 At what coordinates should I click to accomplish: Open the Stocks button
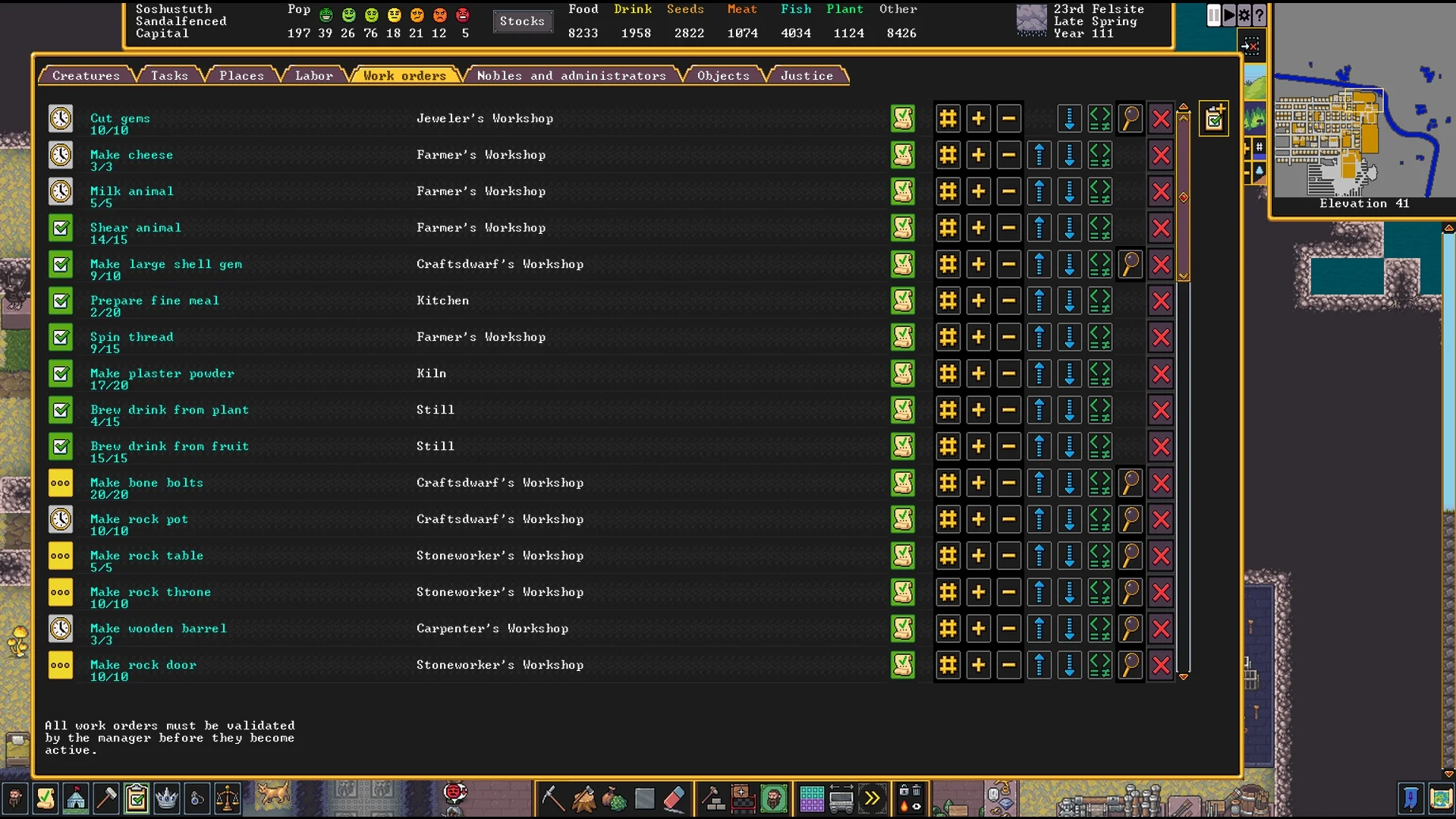[x=522, y=21]
